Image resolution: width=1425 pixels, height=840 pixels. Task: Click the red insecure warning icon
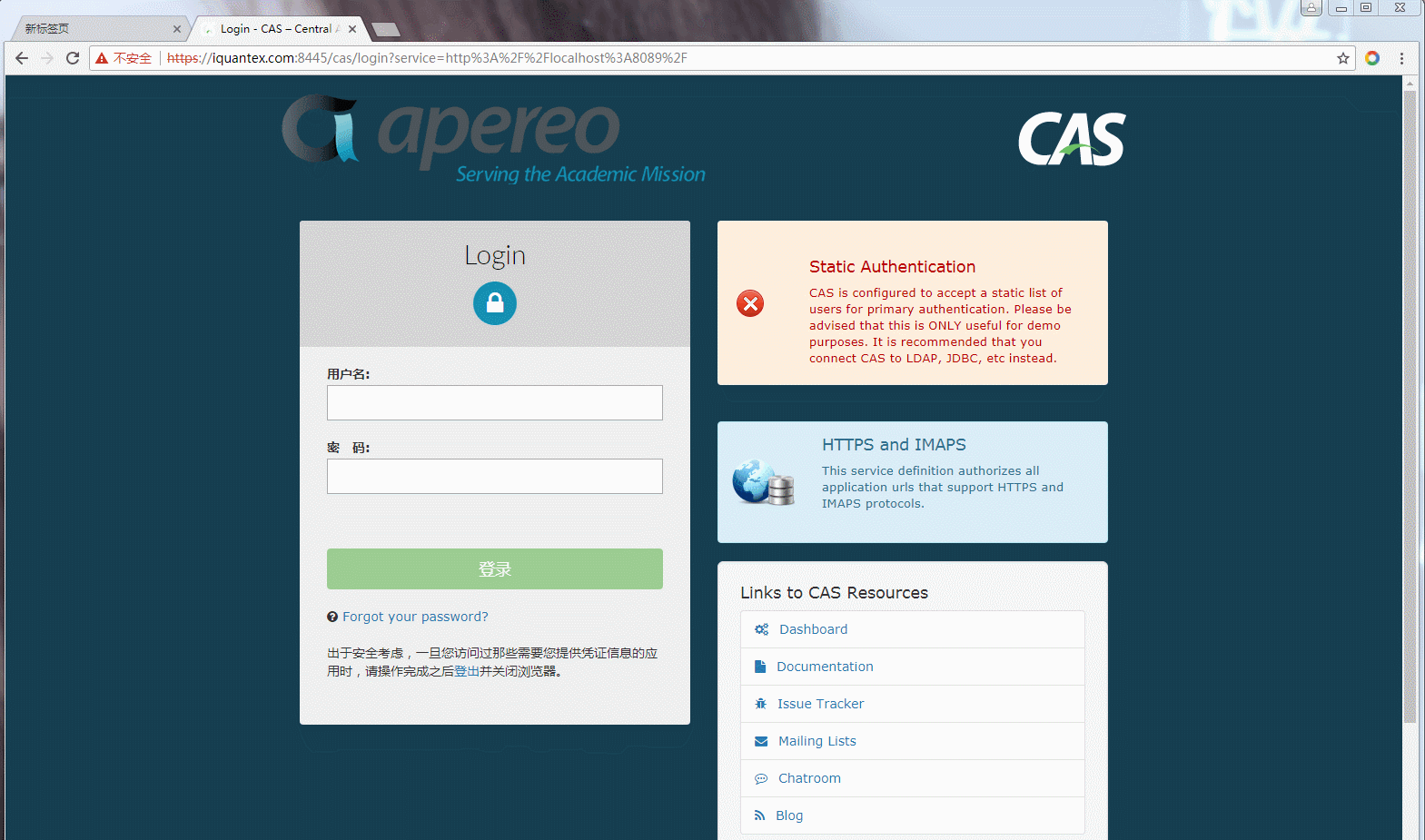pos(102,58)
